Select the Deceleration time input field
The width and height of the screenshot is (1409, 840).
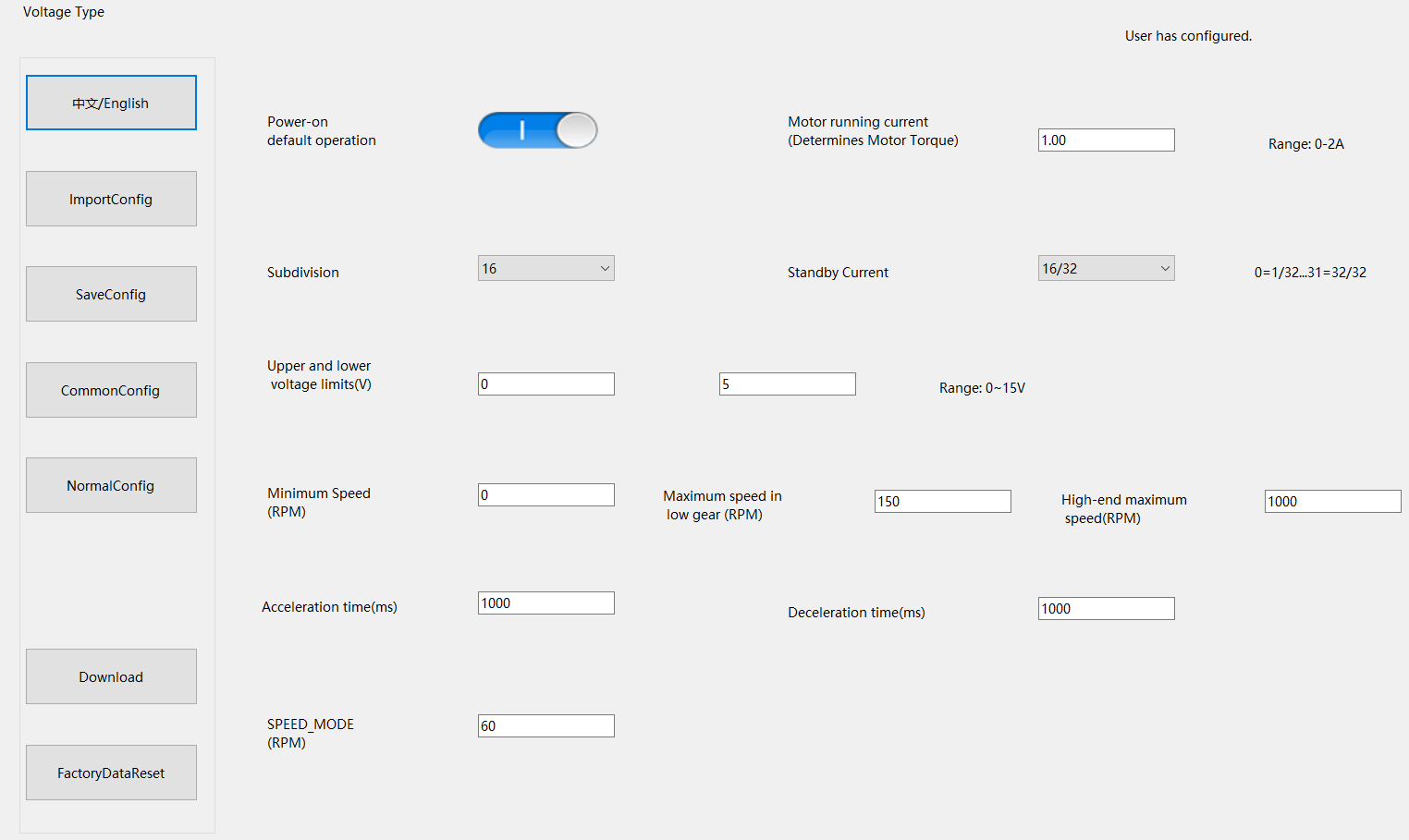[1106, 608]
